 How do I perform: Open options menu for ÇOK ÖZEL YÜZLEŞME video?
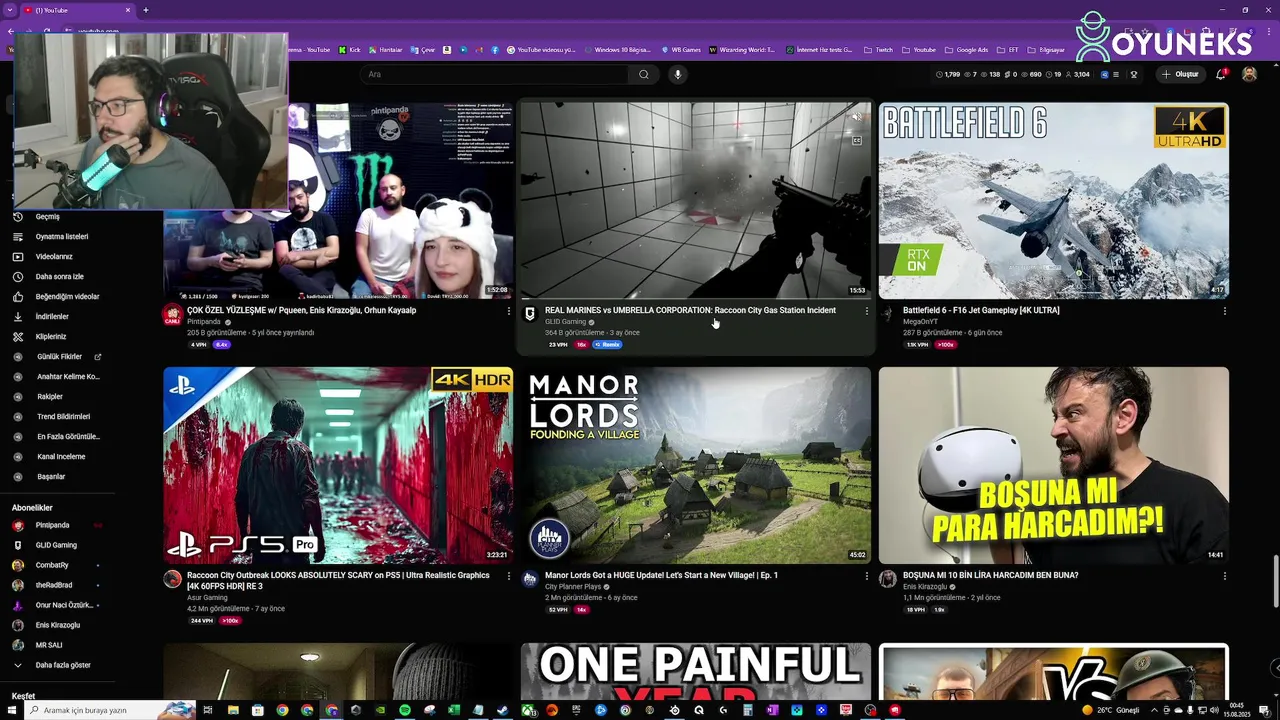pyautogui.click(x=508, y=311)
